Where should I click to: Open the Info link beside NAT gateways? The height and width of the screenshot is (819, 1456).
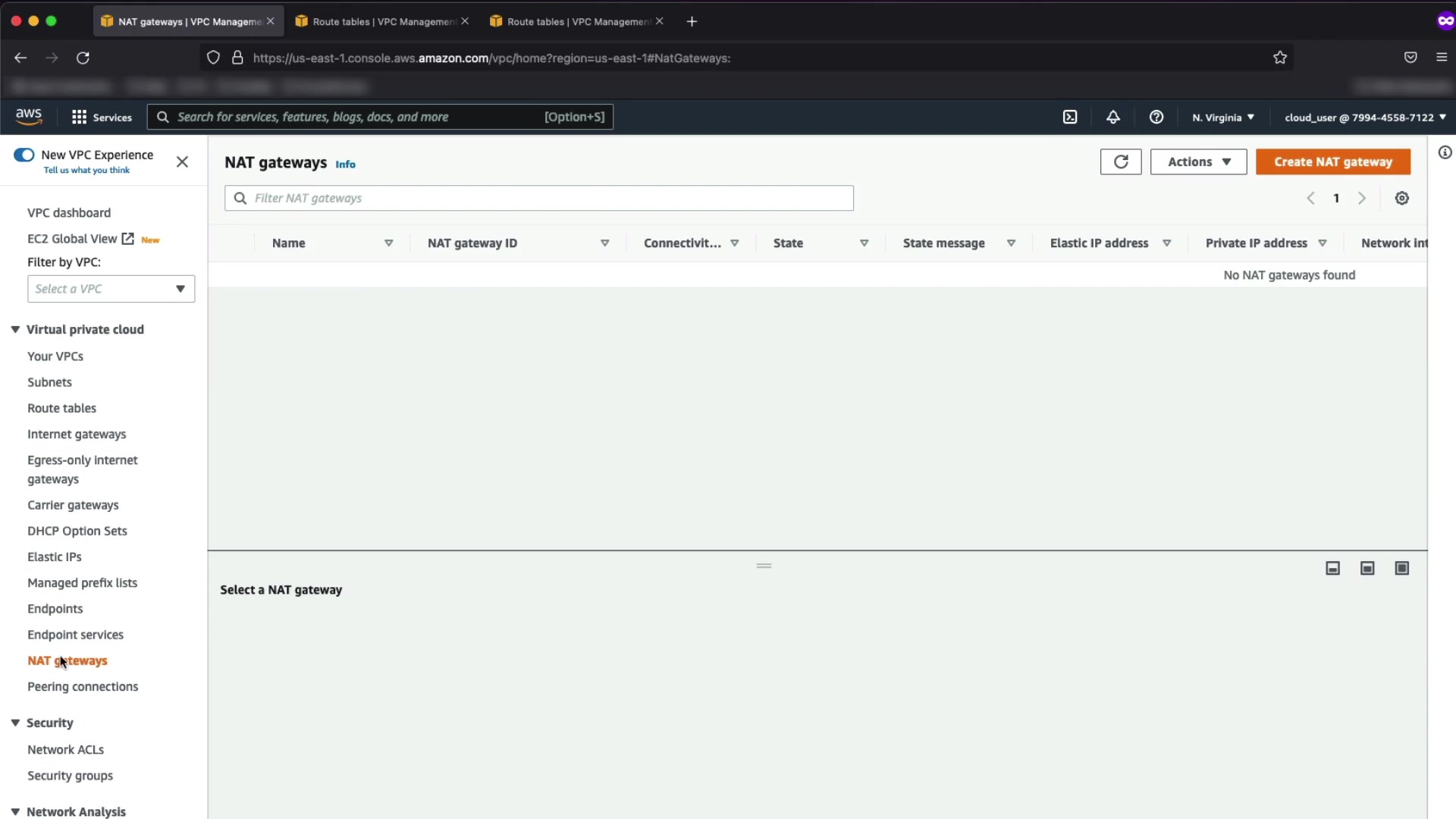coord(345,164)
